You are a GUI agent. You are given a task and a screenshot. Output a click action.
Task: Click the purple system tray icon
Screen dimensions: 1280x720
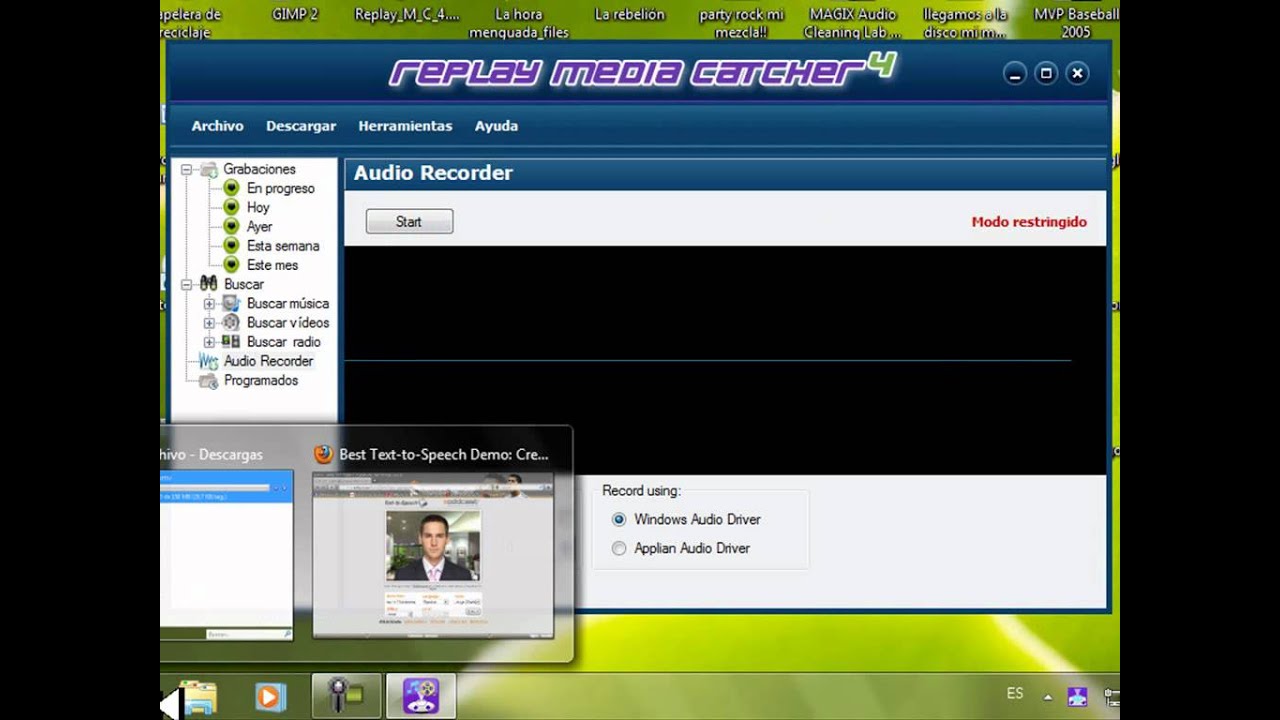point(1077,696)
